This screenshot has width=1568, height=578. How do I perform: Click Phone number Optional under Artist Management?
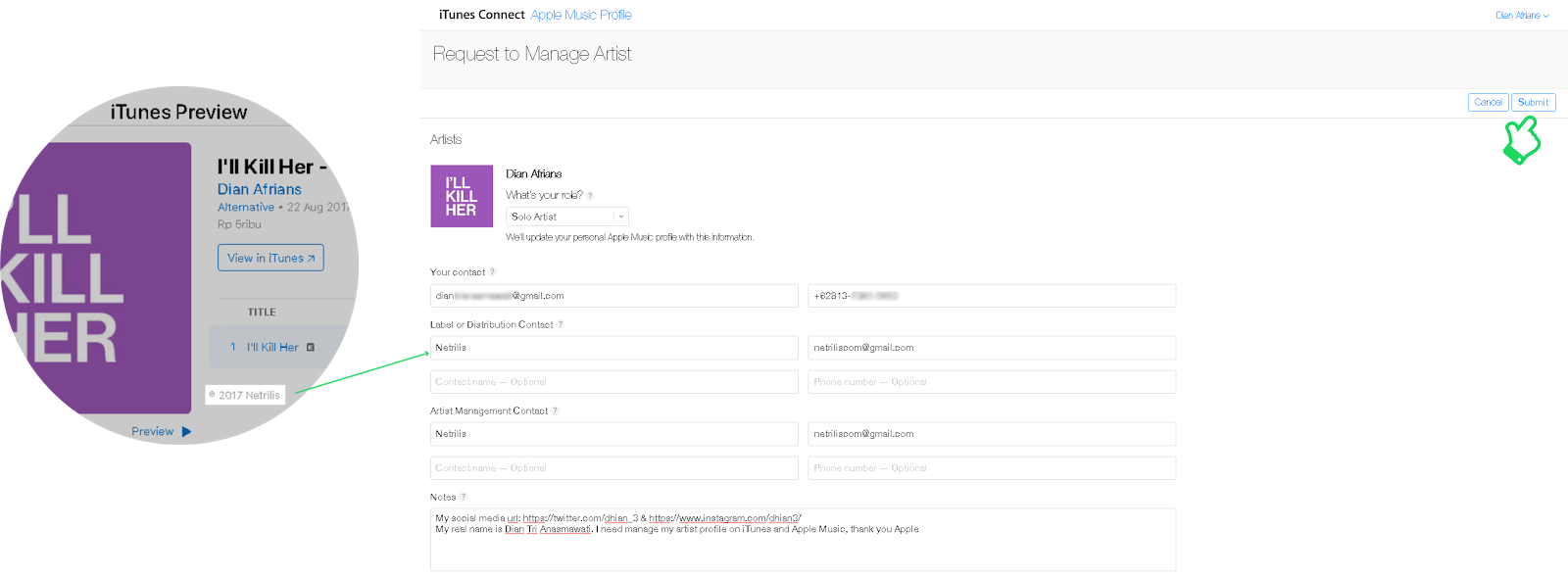point(992,468)
